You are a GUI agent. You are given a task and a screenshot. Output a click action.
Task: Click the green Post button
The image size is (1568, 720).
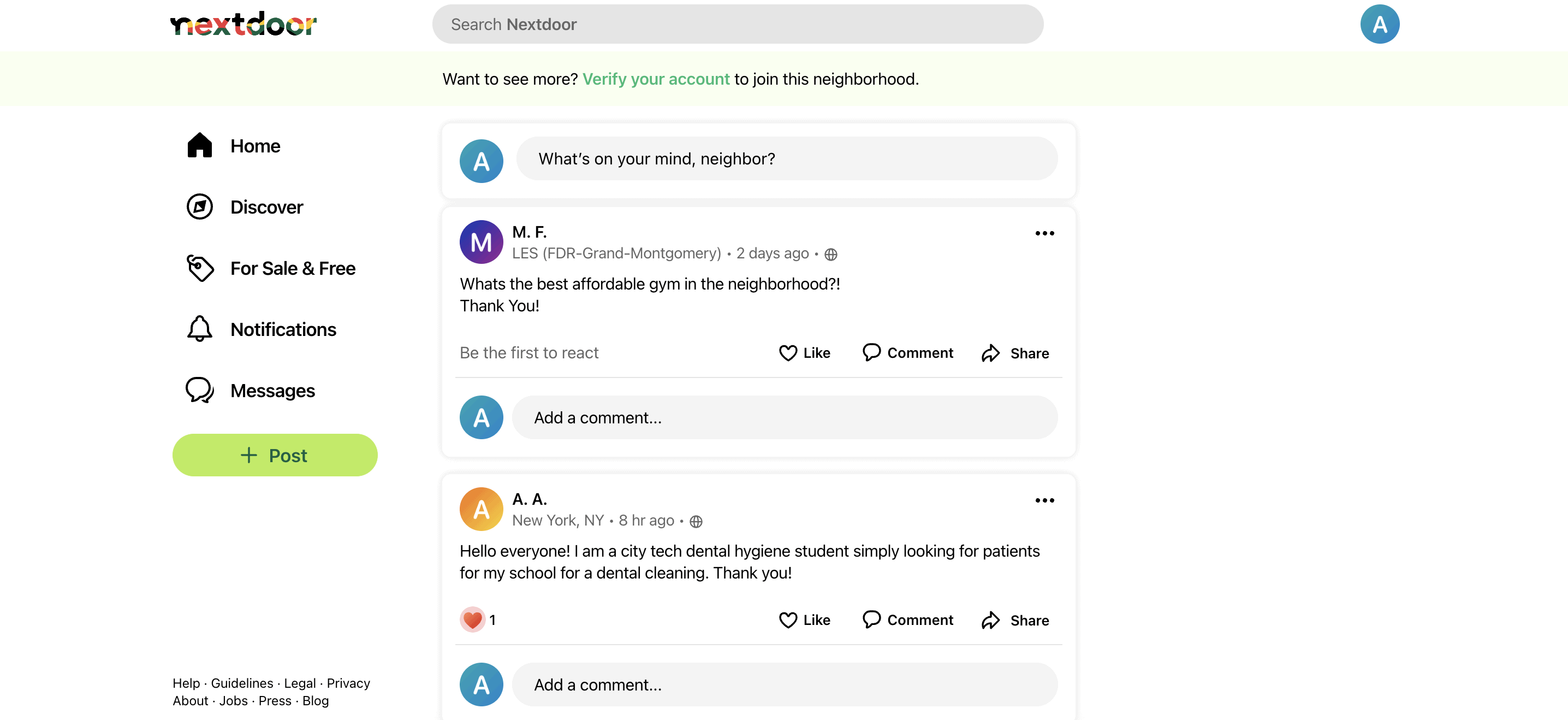[275, 455]
